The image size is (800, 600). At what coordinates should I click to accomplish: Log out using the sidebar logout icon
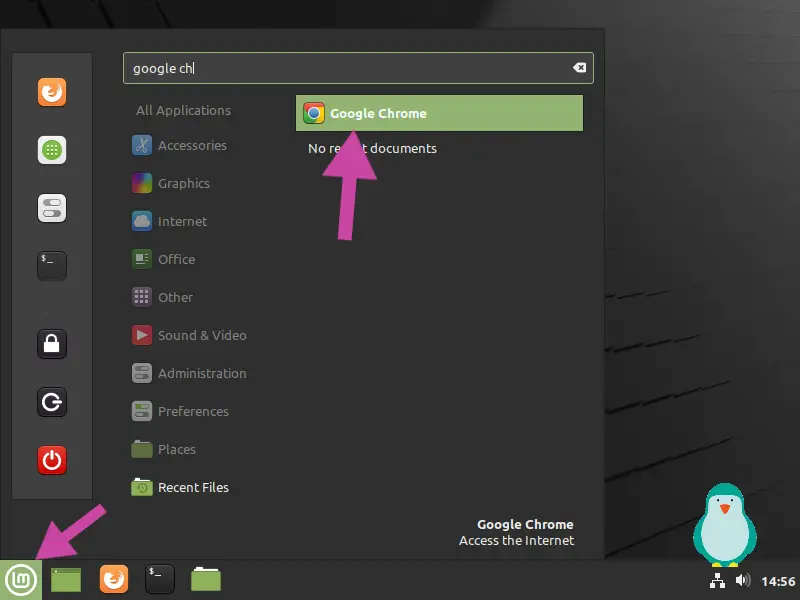[x=52, y=402]
